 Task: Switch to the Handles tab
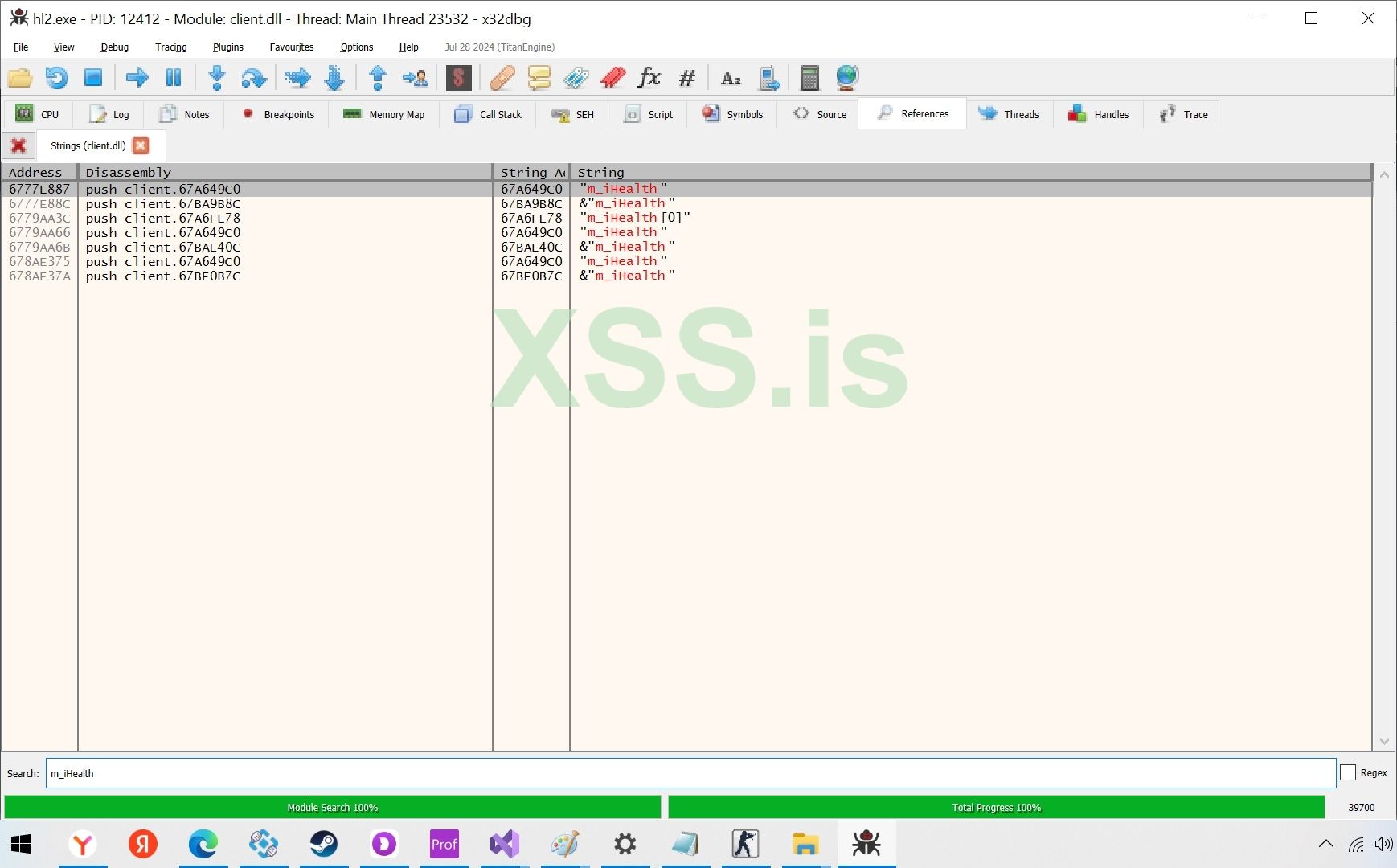pyautogui.click(x=1099, y=114)
